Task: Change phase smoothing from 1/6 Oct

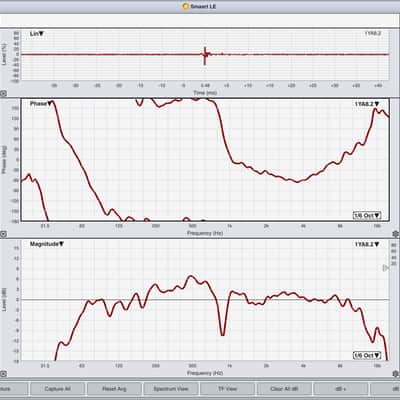Action: 367,215
